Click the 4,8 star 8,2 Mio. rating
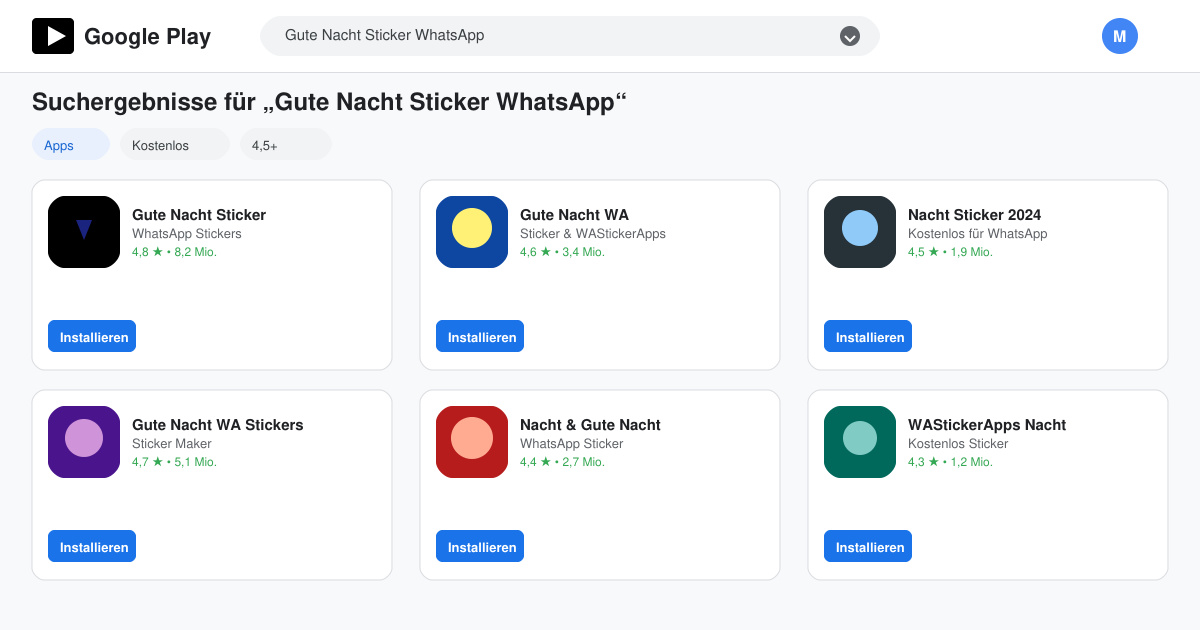1200x630 pixels. tap(174, 252)
